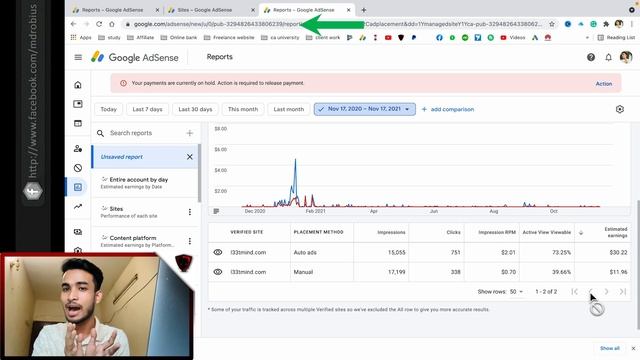Open Blocking controls sidebar icon

point(78,168)
